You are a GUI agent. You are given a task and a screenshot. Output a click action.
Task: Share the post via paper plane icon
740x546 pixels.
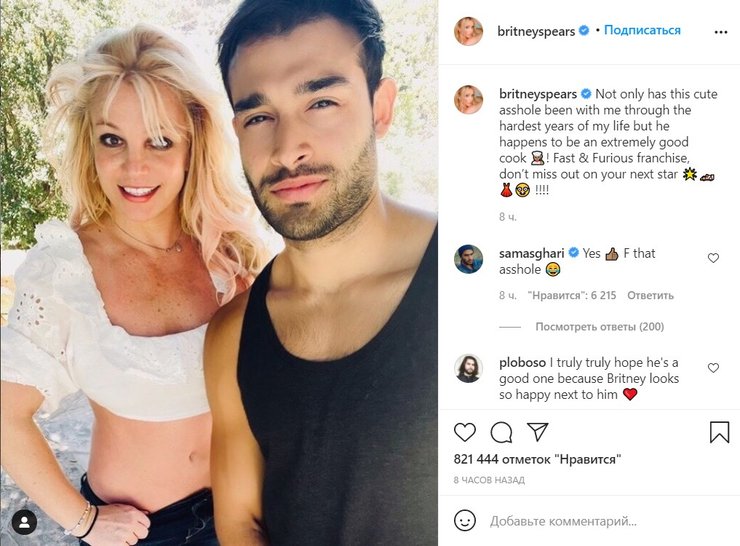537,431
